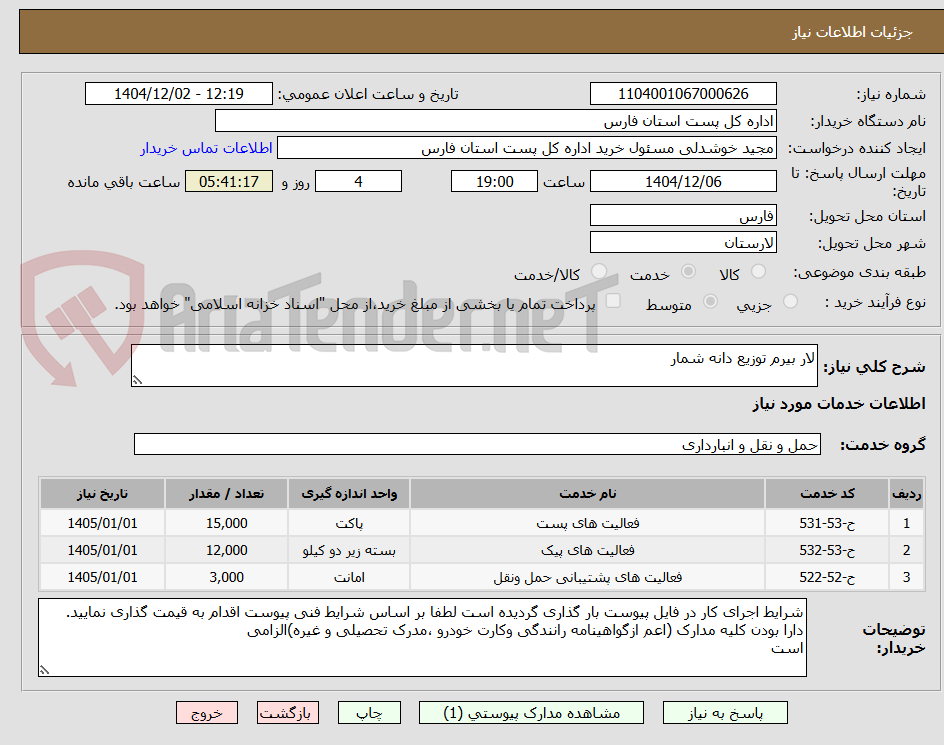The image size is (944, 745).
Task: Select the متوسط purchase type radio
Action: click(x=710, y=301)
